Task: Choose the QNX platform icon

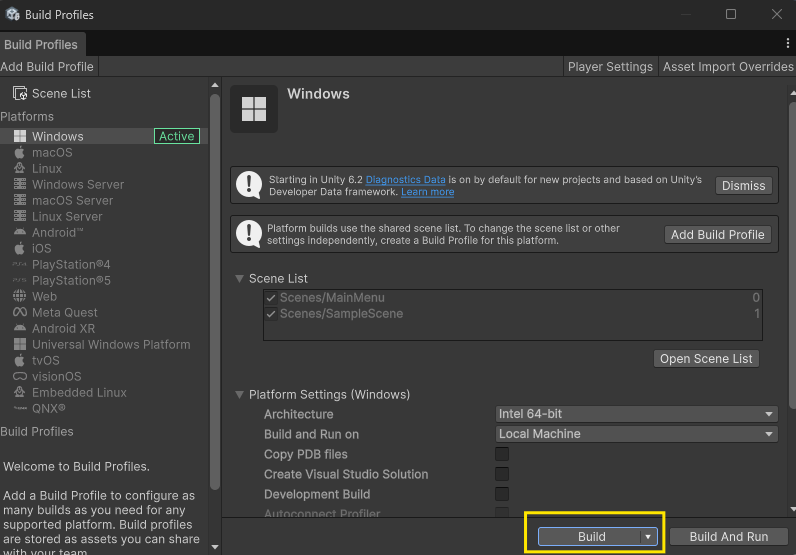Action: (x=20, y=408)
